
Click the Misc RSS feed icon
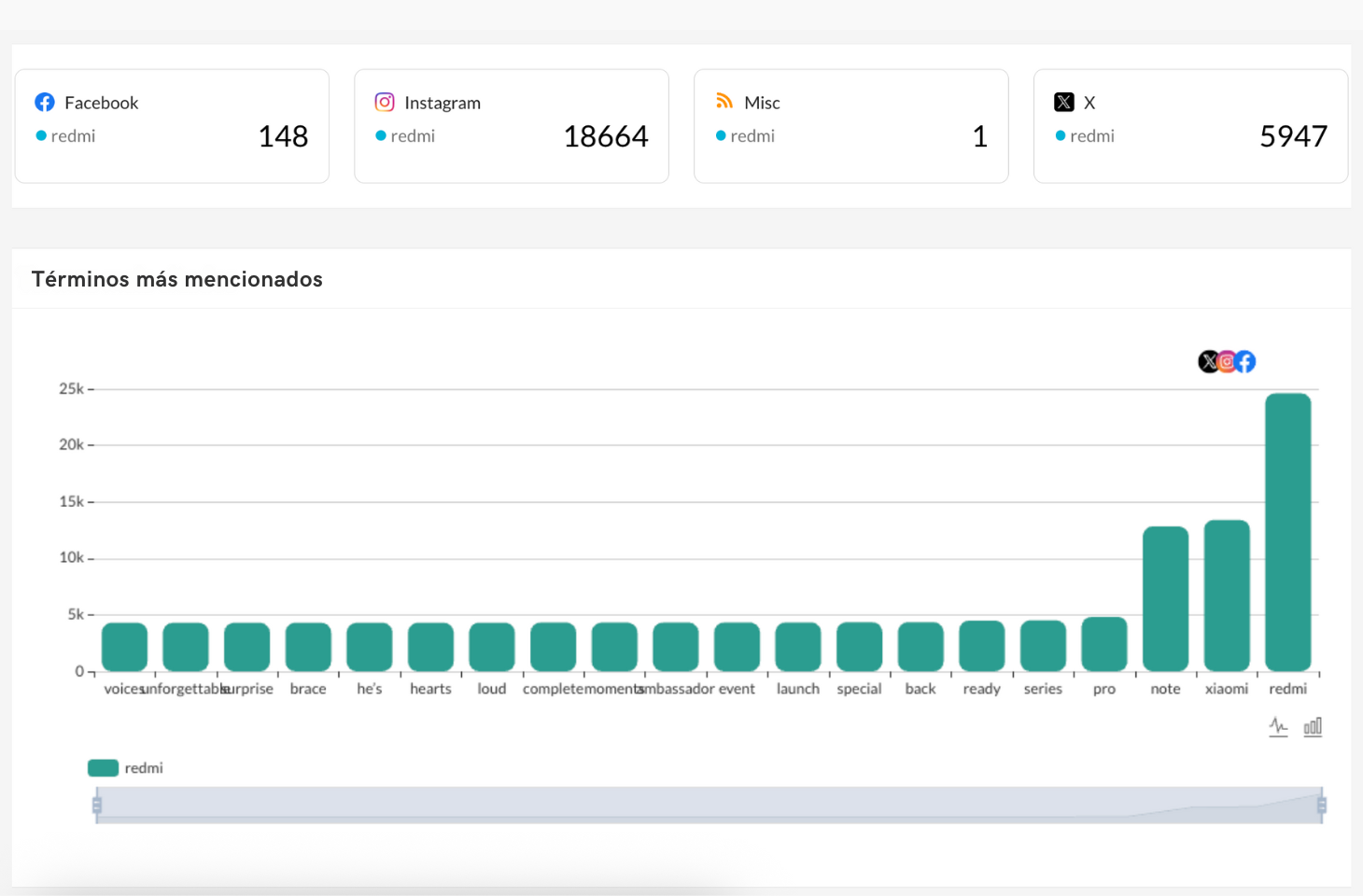(x=724, y=101)
